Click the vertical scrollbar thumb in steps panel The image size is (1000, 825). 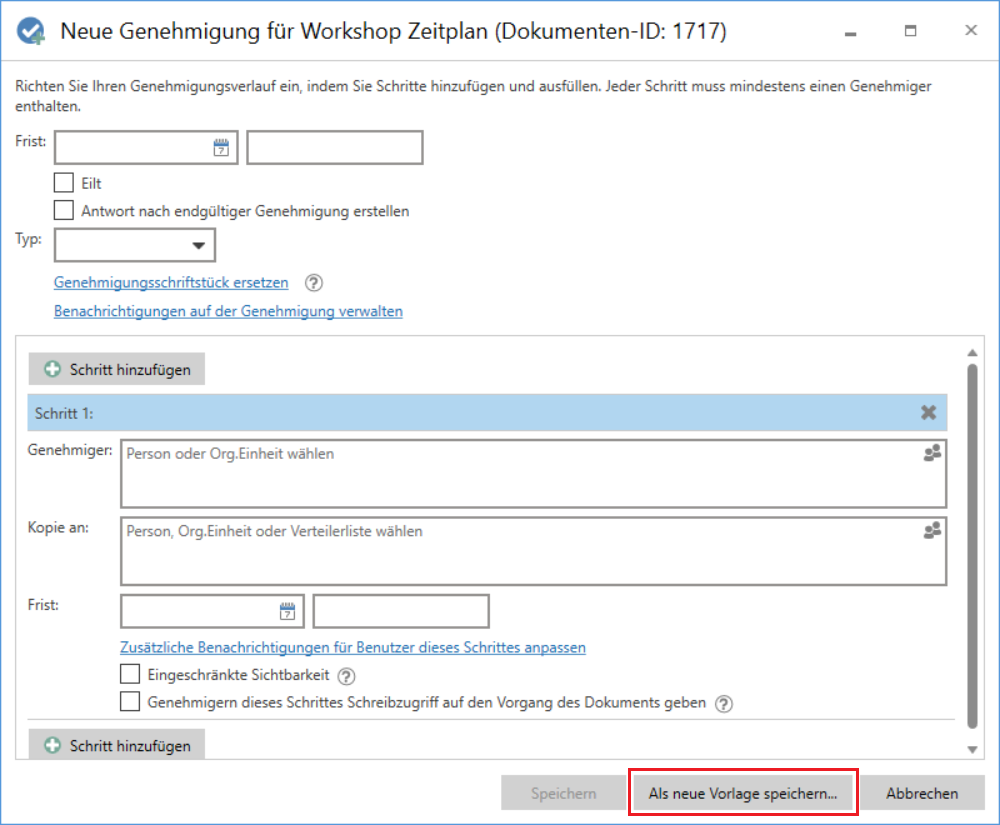(x=972, y=546)
